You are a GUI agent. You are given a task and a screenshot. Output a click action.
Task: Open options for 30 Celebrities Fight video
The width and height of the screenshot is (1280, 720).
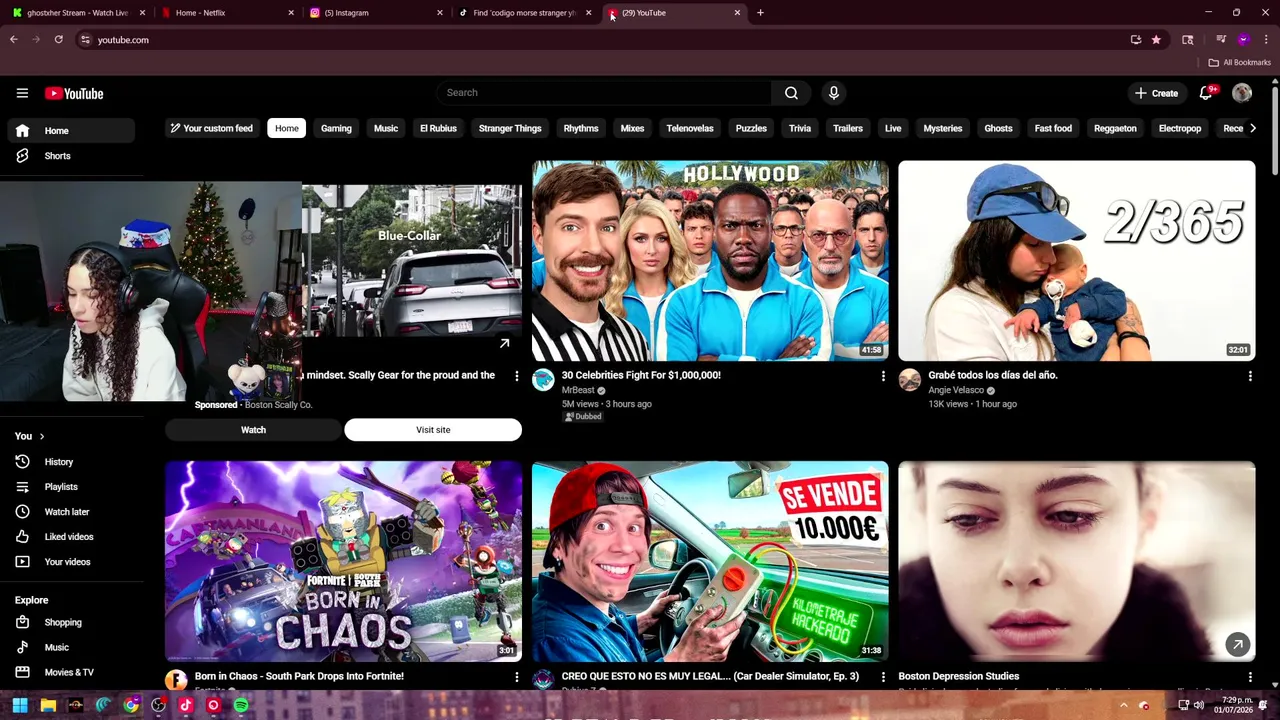[x=883, y=376]
